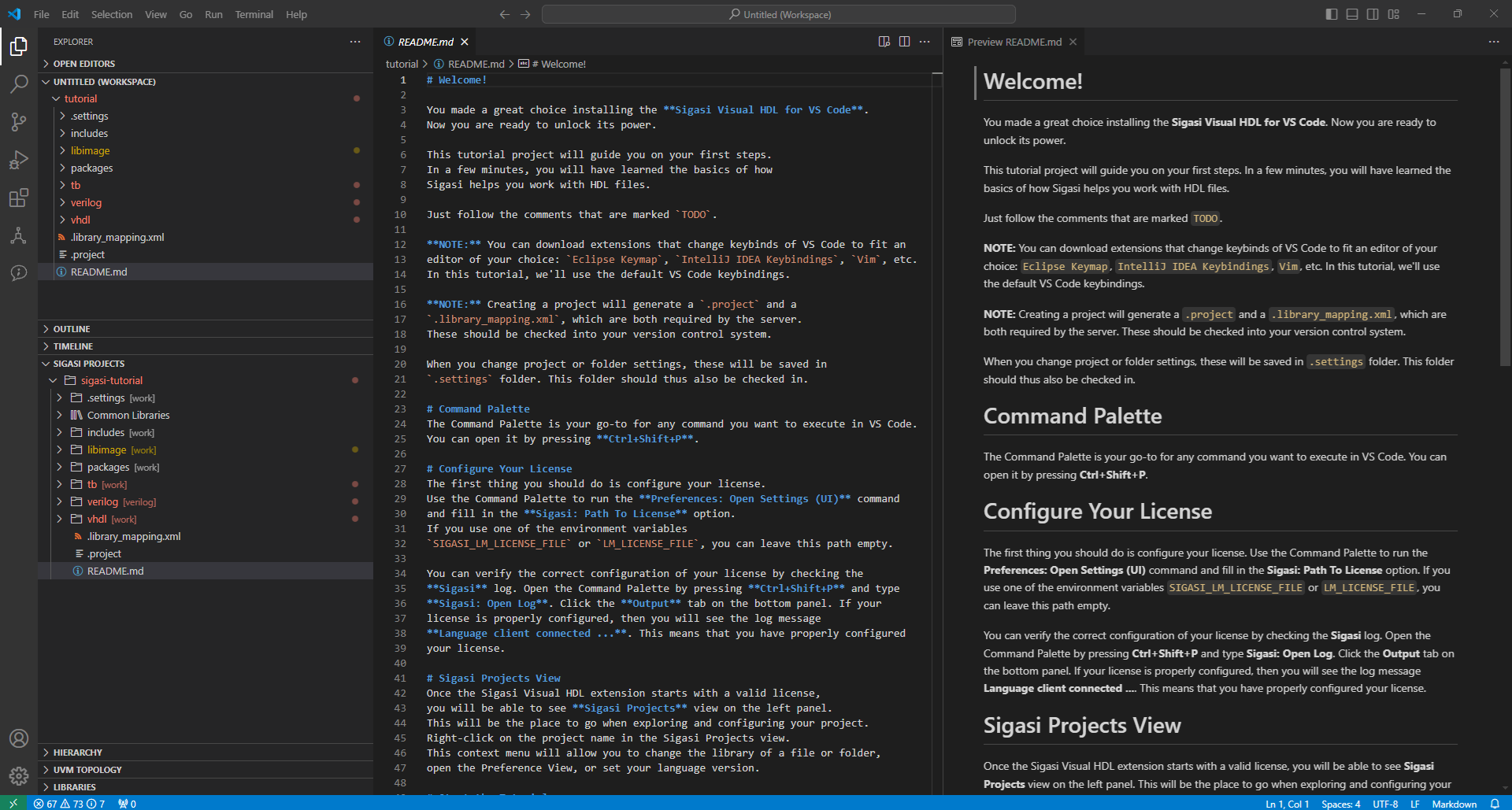Open editor More Actions menu
Screen dimensions: 1512x810
925,42
